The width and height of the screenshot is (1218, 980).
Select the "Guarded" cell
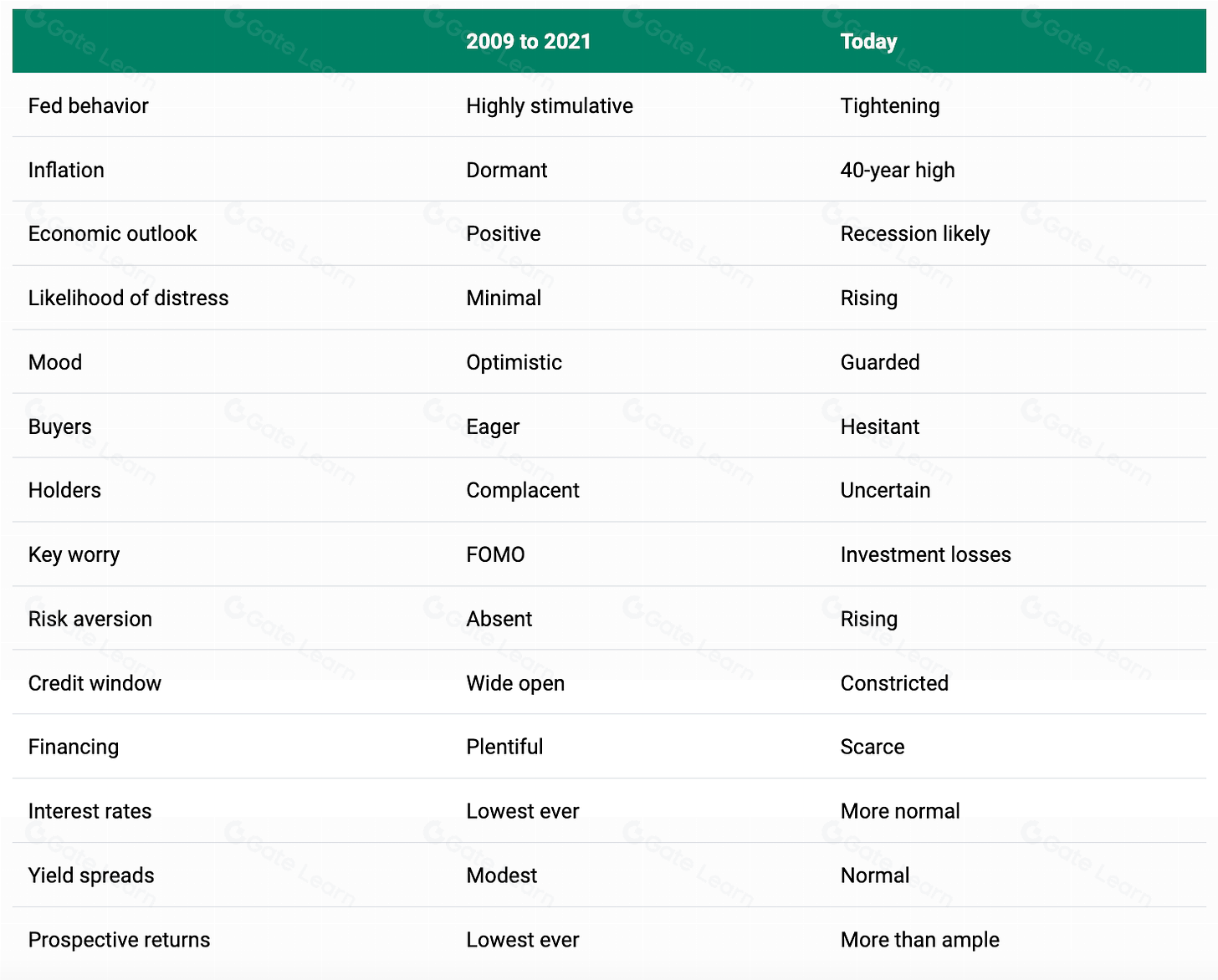point(879,363)
